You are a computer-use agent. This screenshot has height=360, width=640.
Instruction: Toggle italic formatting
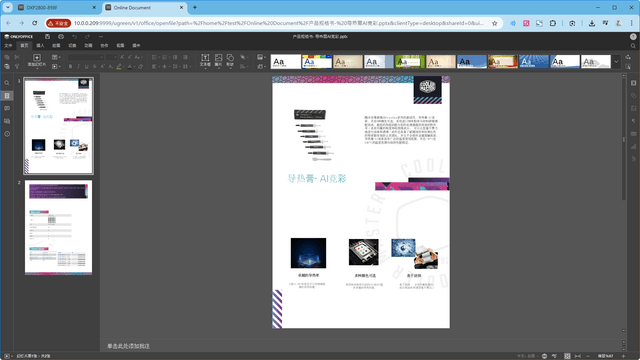click(x=78, y=66)
